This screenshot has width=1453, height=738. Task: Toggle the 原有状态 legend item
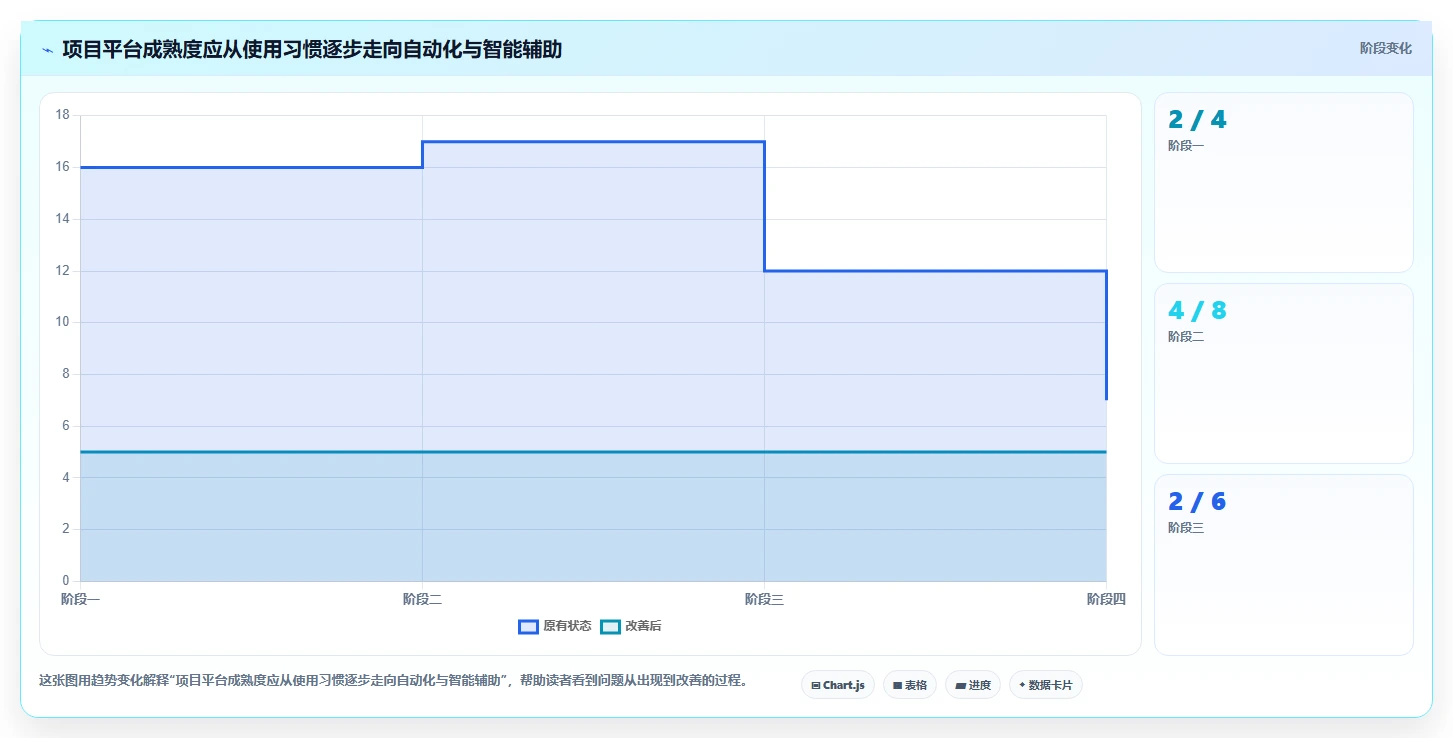pos(554,626)
